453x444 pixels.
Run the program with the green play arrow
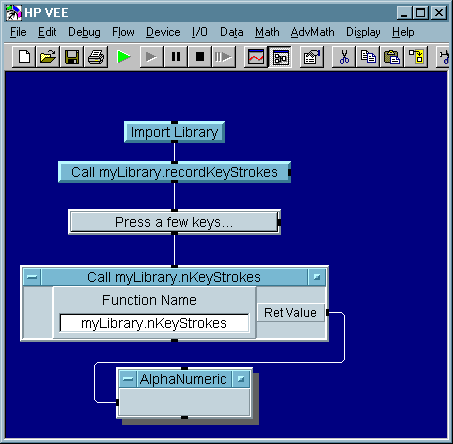(x=124, y=57)
